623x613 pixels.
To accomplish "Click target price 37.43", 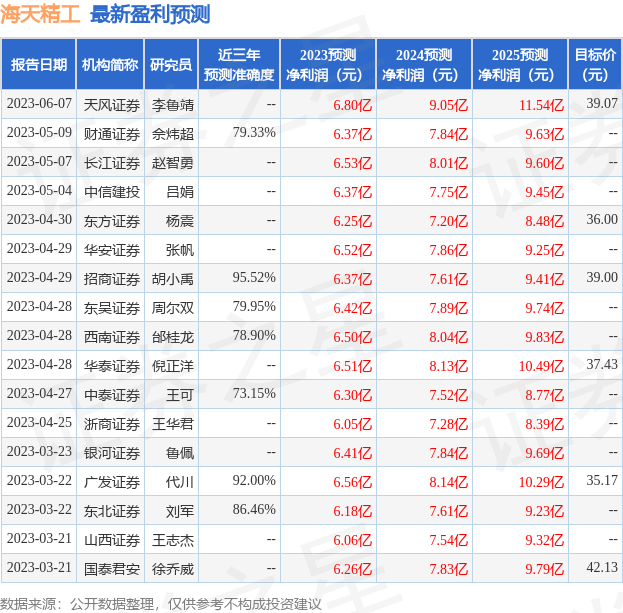I will point(602,365).
